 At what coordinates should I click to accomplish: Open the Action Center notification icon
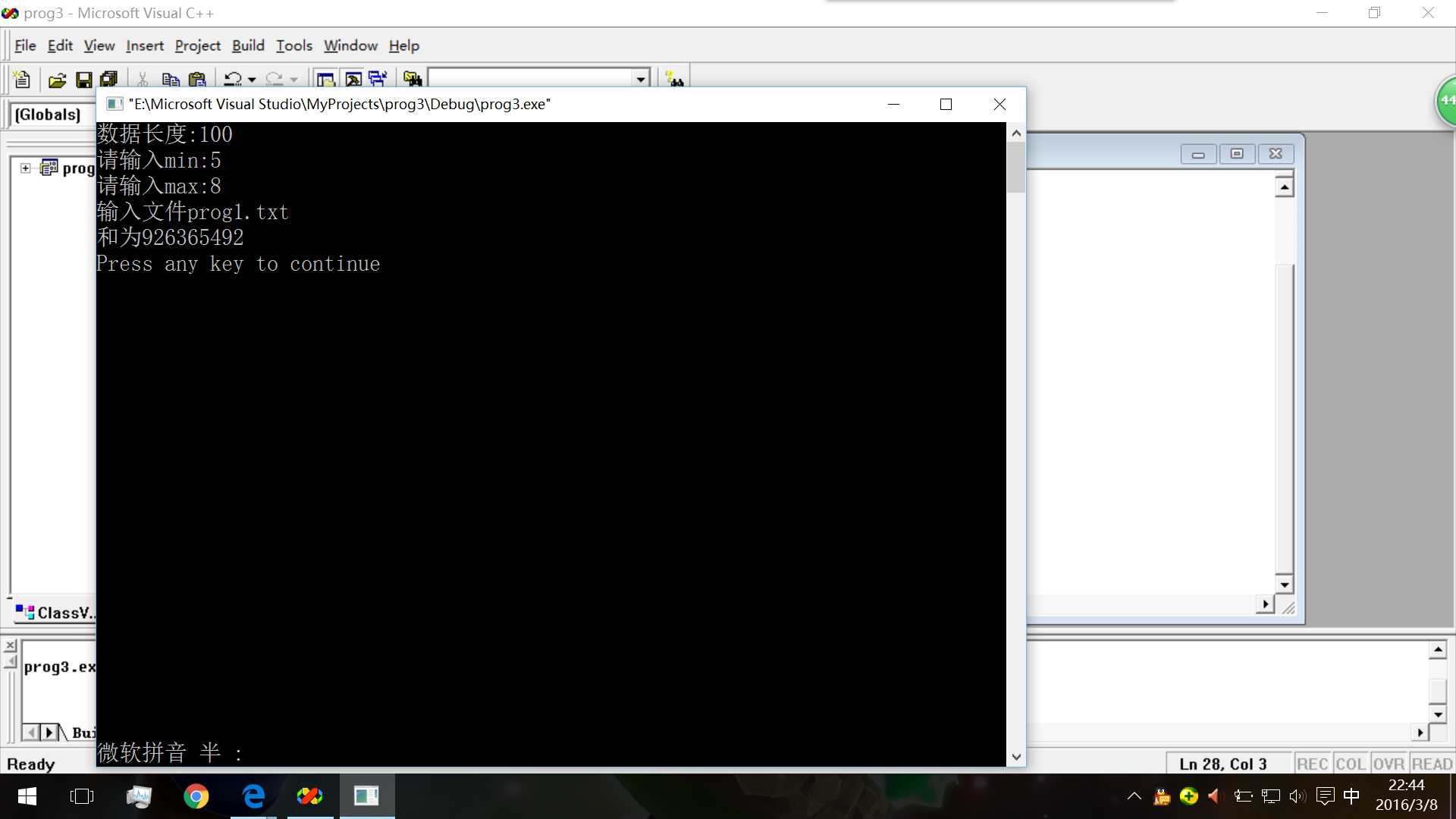click(x=1325, y=796)
